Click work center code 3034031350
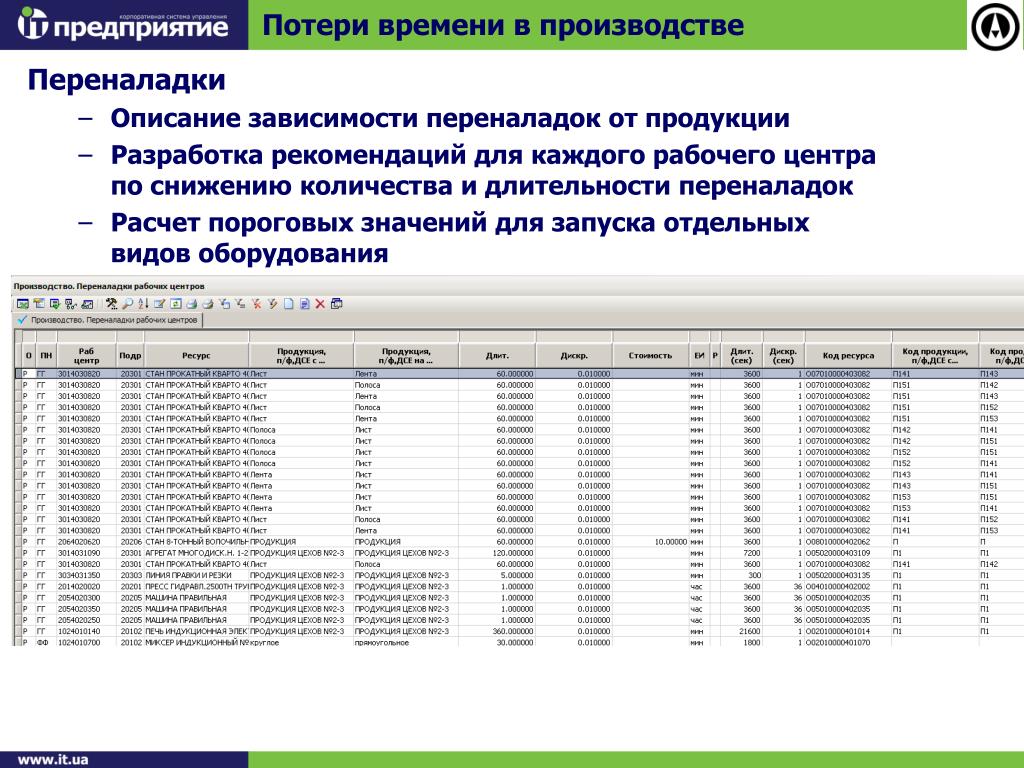The height and width of the screenshot is (768, 1024). [x=79, y=575]
